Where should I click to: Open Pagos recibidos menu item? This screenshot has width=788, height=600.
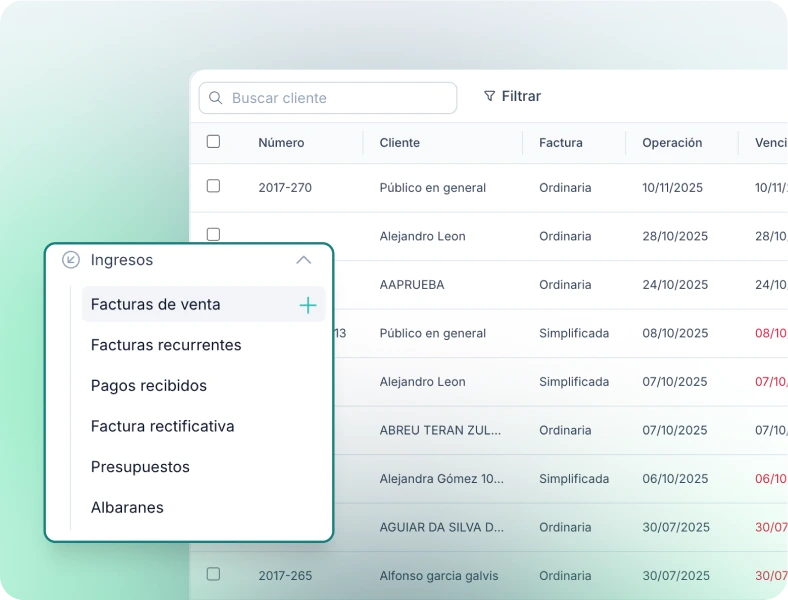click(149, 386)
